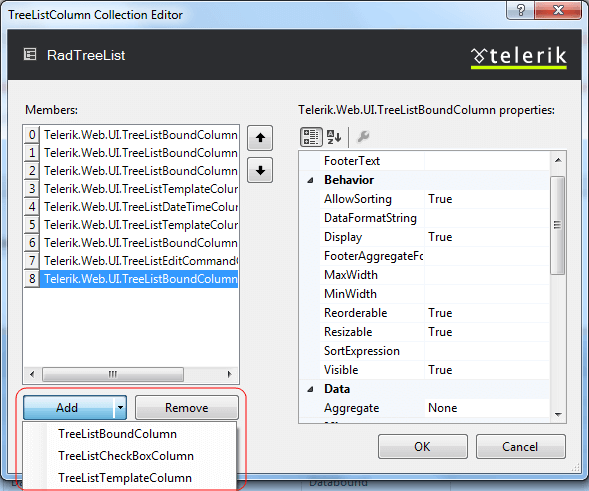Click the AllowSorting True value
The width and height of the screenshot is (589, 491).
487,199
